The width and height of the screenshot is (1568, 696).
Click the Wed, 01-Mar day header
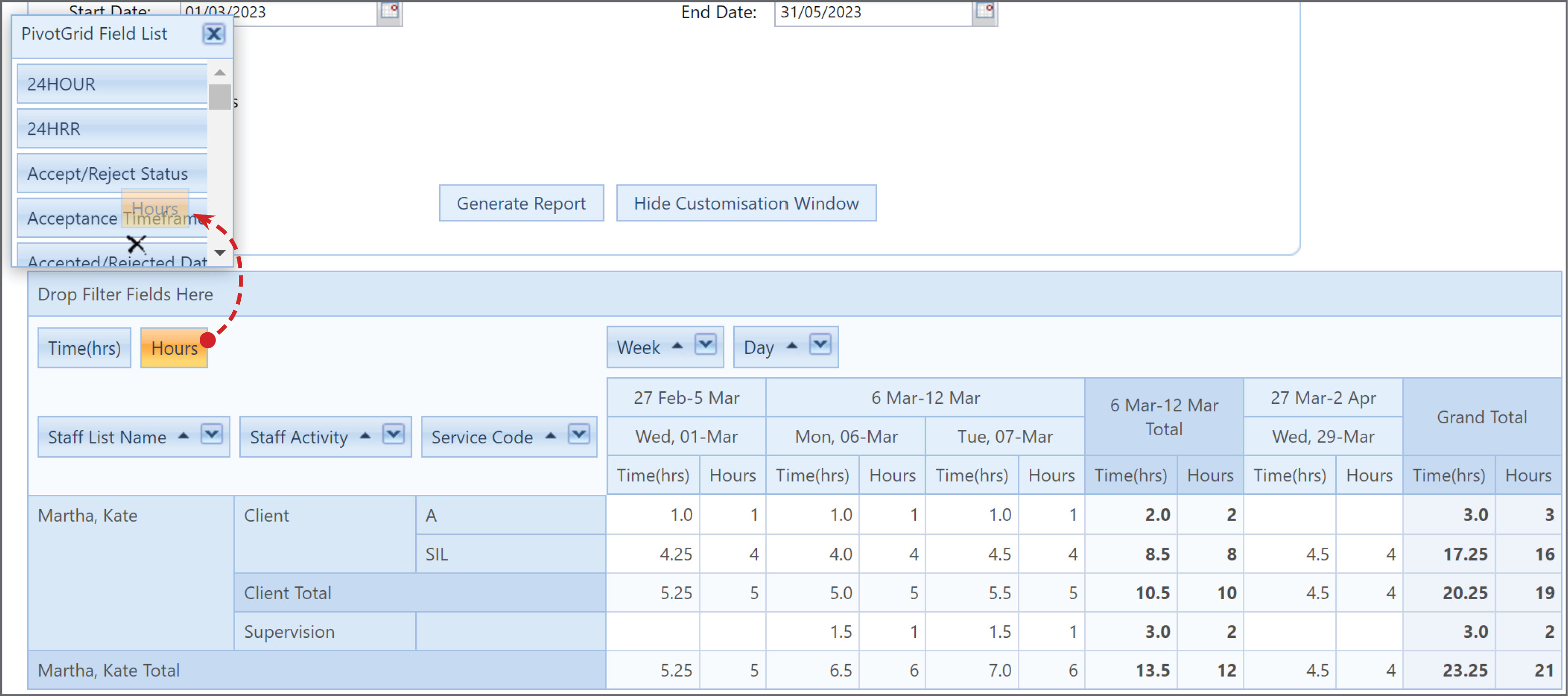(686, 436)
